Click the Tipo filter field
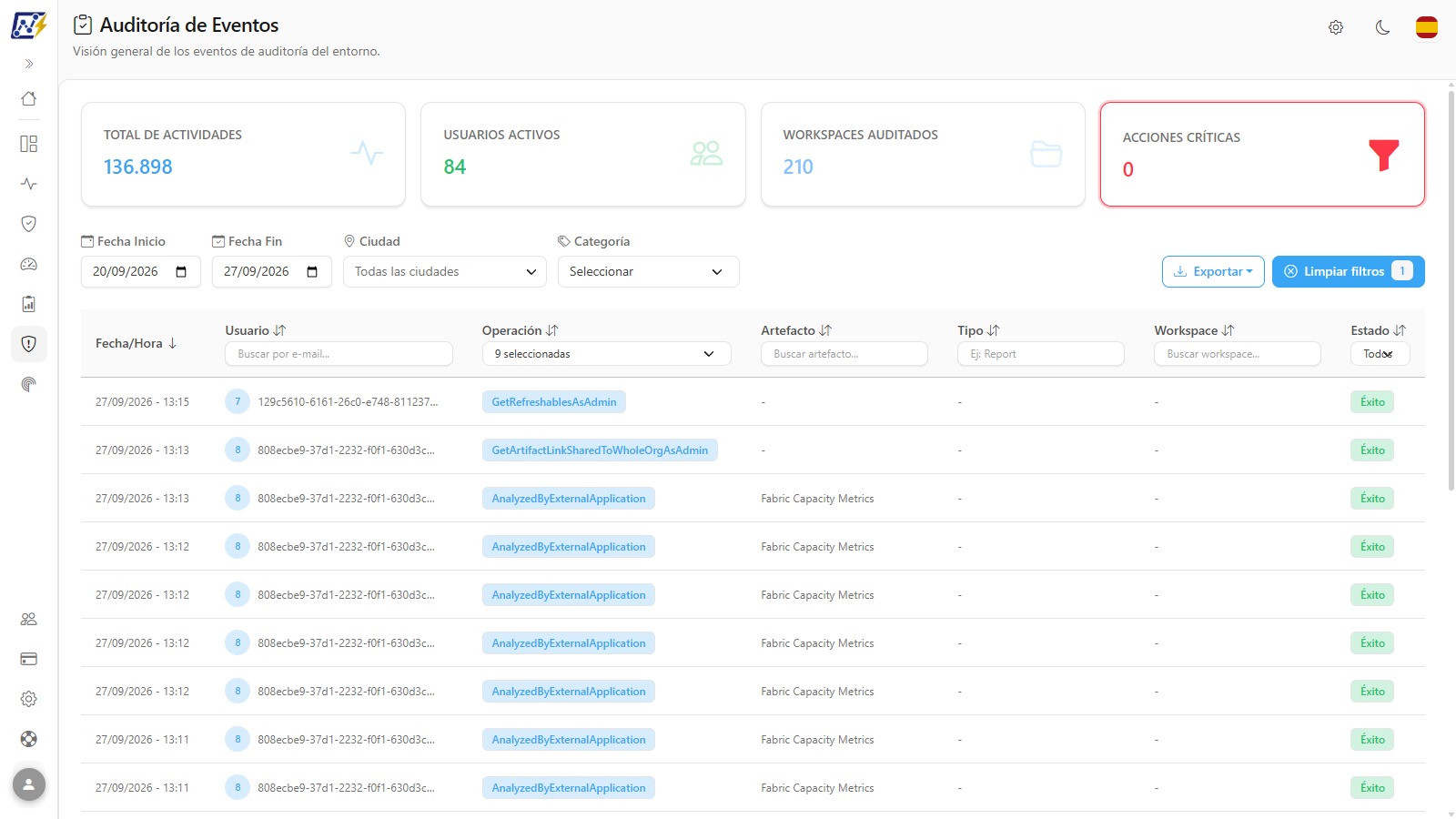The height and width of the screenshot is (819, 1456). pyautogui.click(x=1041, y=354)
